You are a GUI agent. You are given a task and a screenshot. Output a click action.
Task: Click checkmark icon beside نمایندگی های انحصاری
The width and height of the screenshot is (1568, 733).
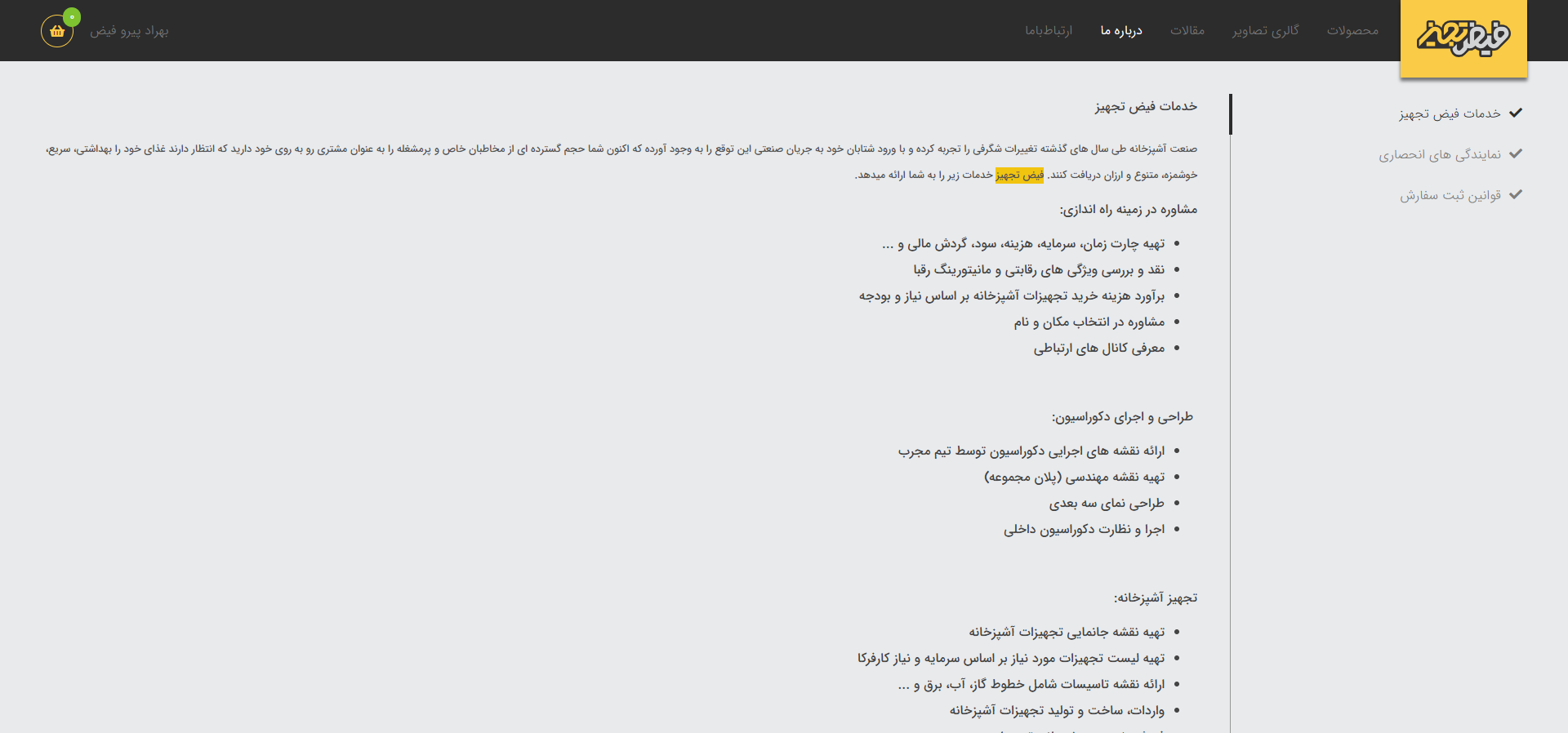click(x=1516, y=153)
